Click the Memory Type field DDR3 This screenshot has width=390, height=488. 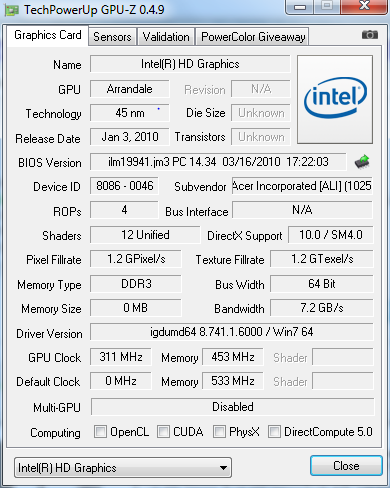tap(136, 284)
